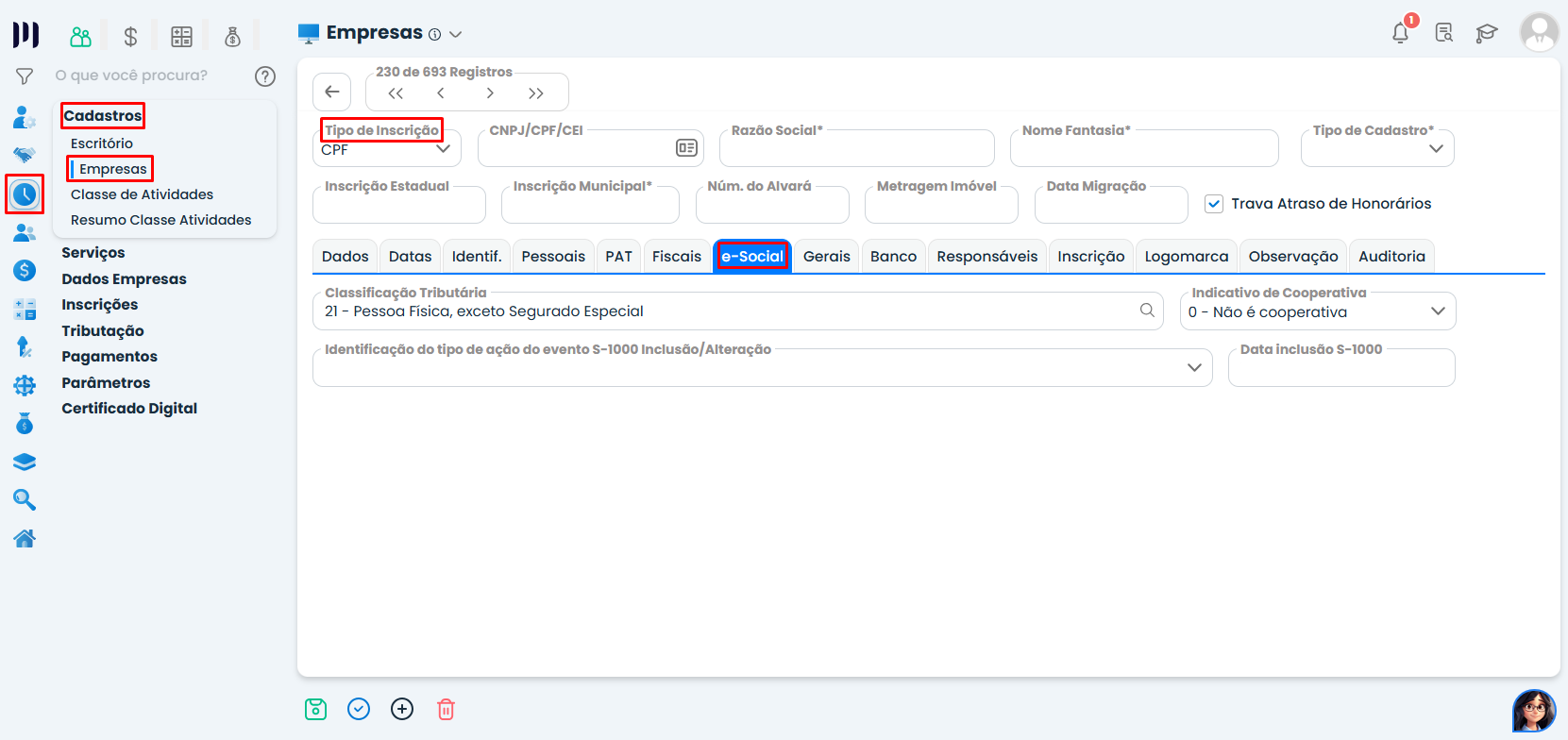Click the notification bell icon
Image resolution: width=1568 pixels, height=740 pixels.
tap(1400, 34)
